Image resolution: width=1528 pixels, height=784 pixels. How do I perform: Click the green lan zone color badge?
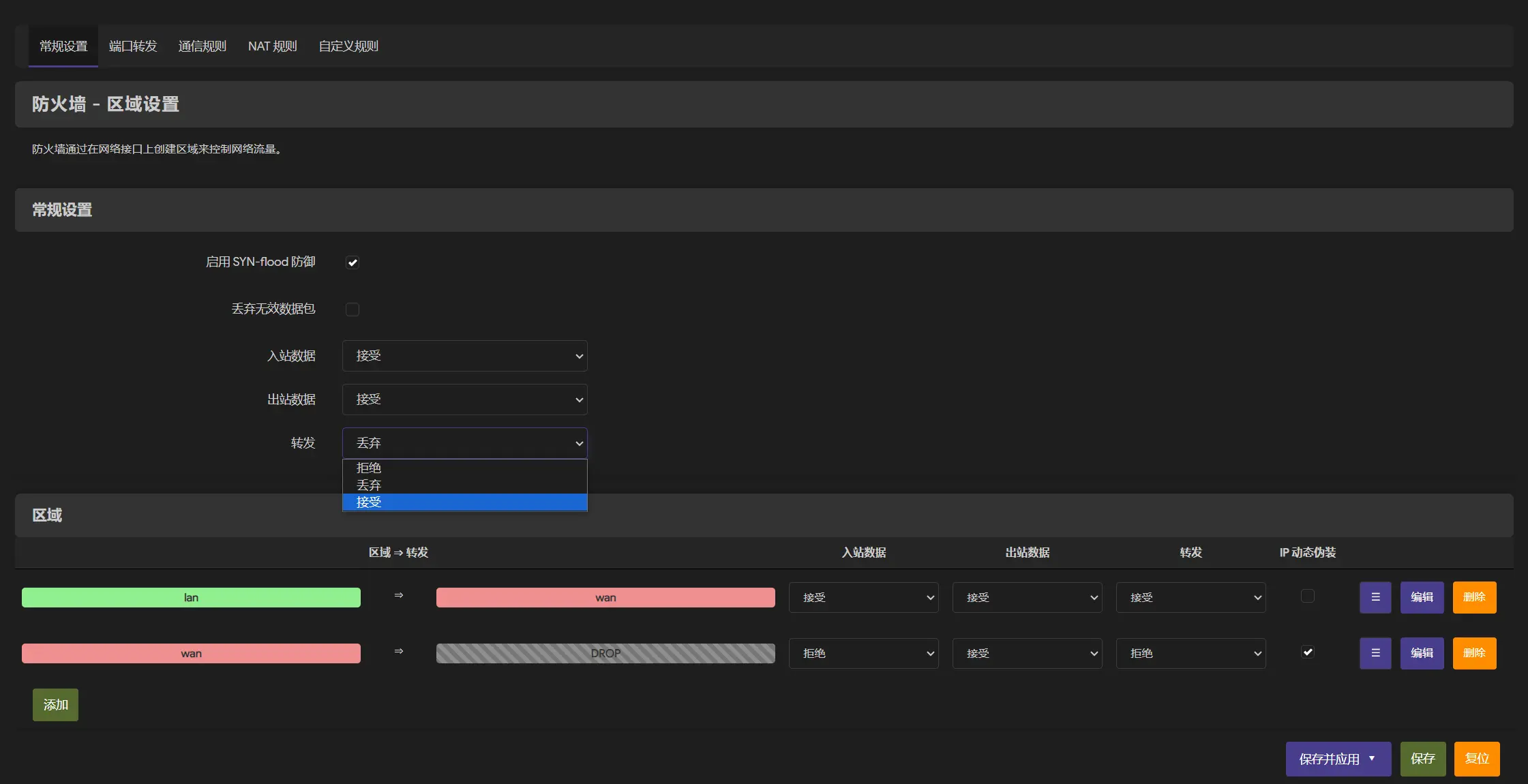[191, 598]
